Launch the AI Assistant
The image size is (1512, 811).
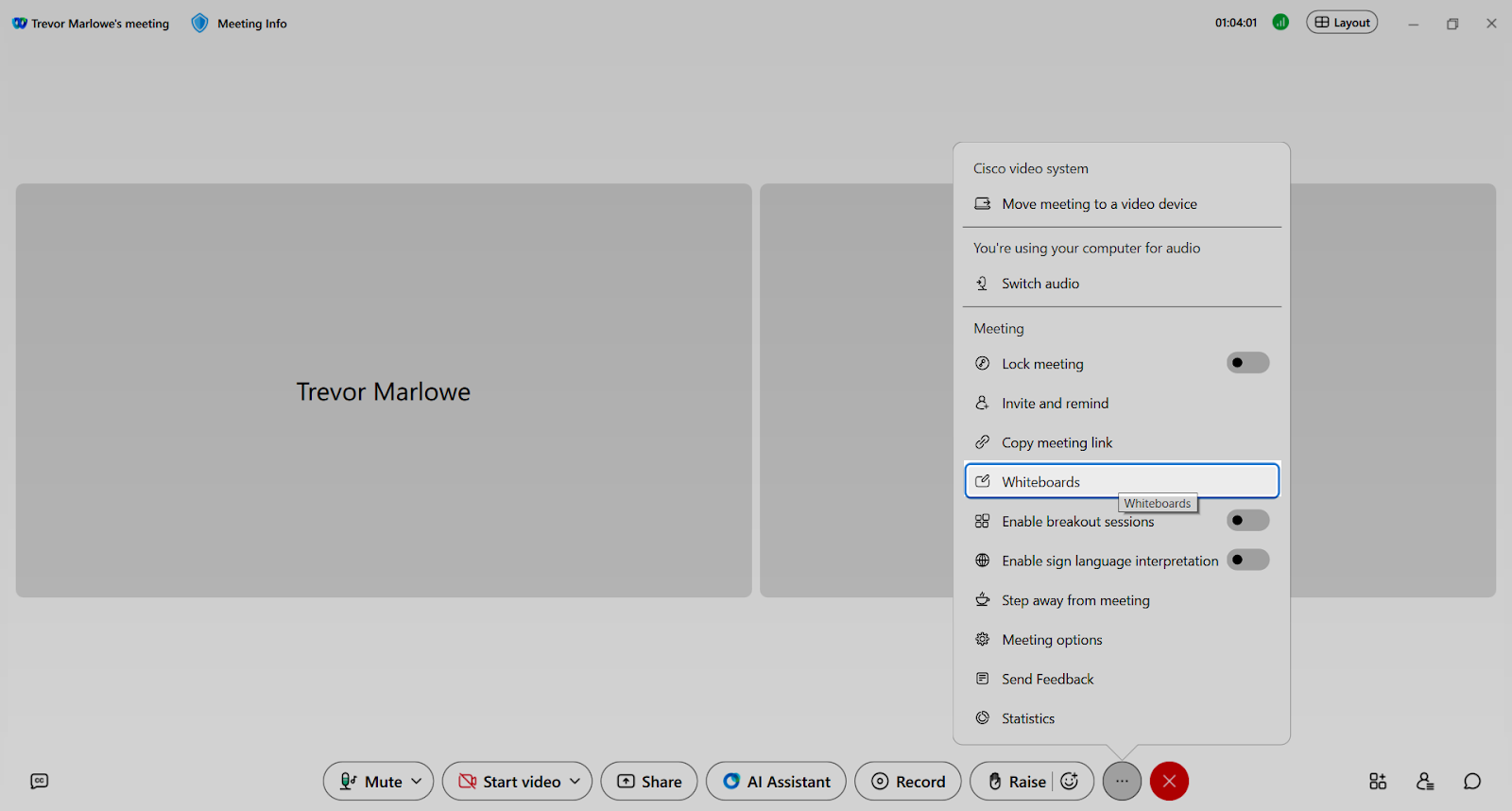[x=776, y=782]
